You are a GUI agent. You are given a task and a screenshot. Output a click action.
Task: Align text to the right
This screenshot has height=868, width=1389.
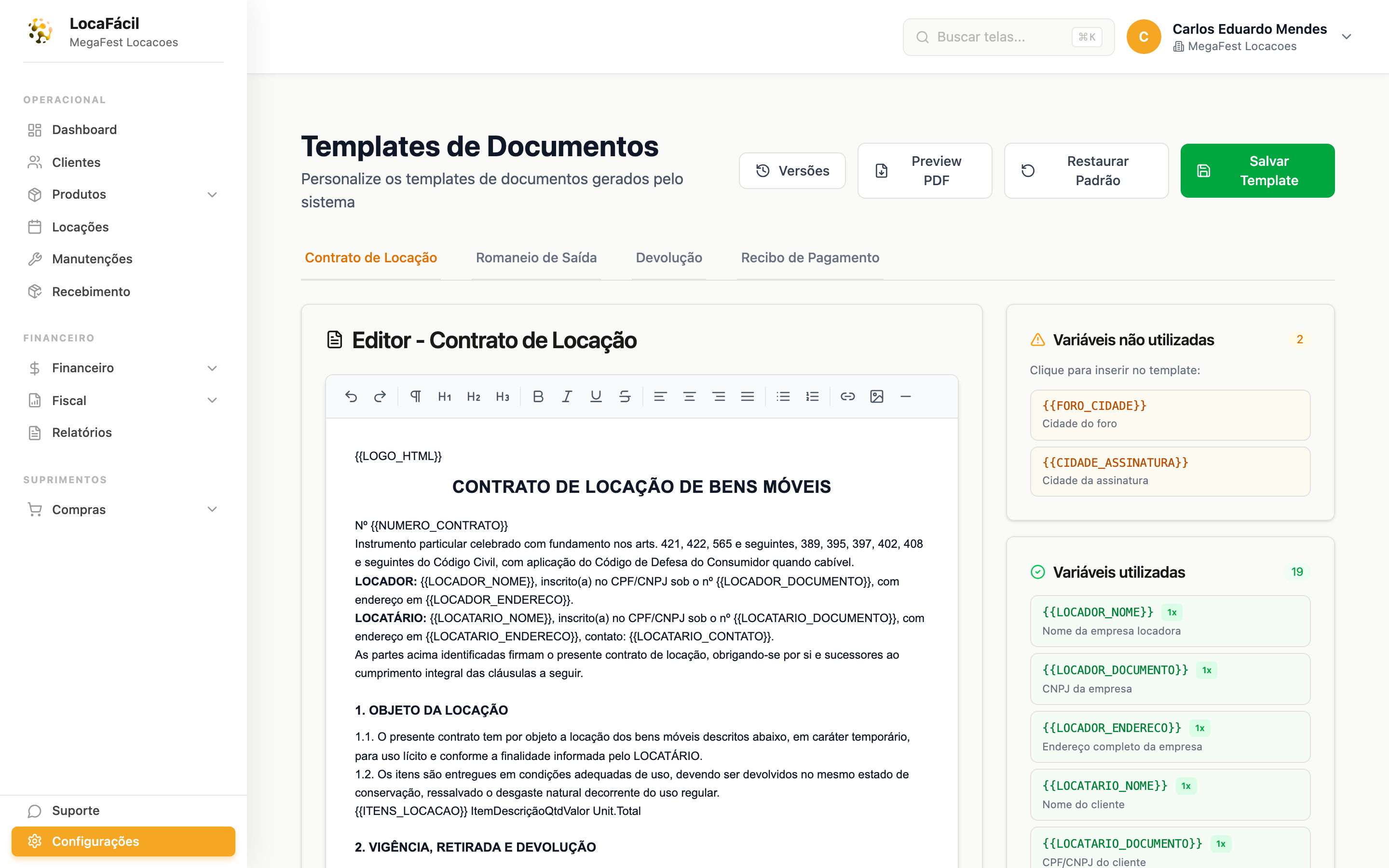pos(719,396)
